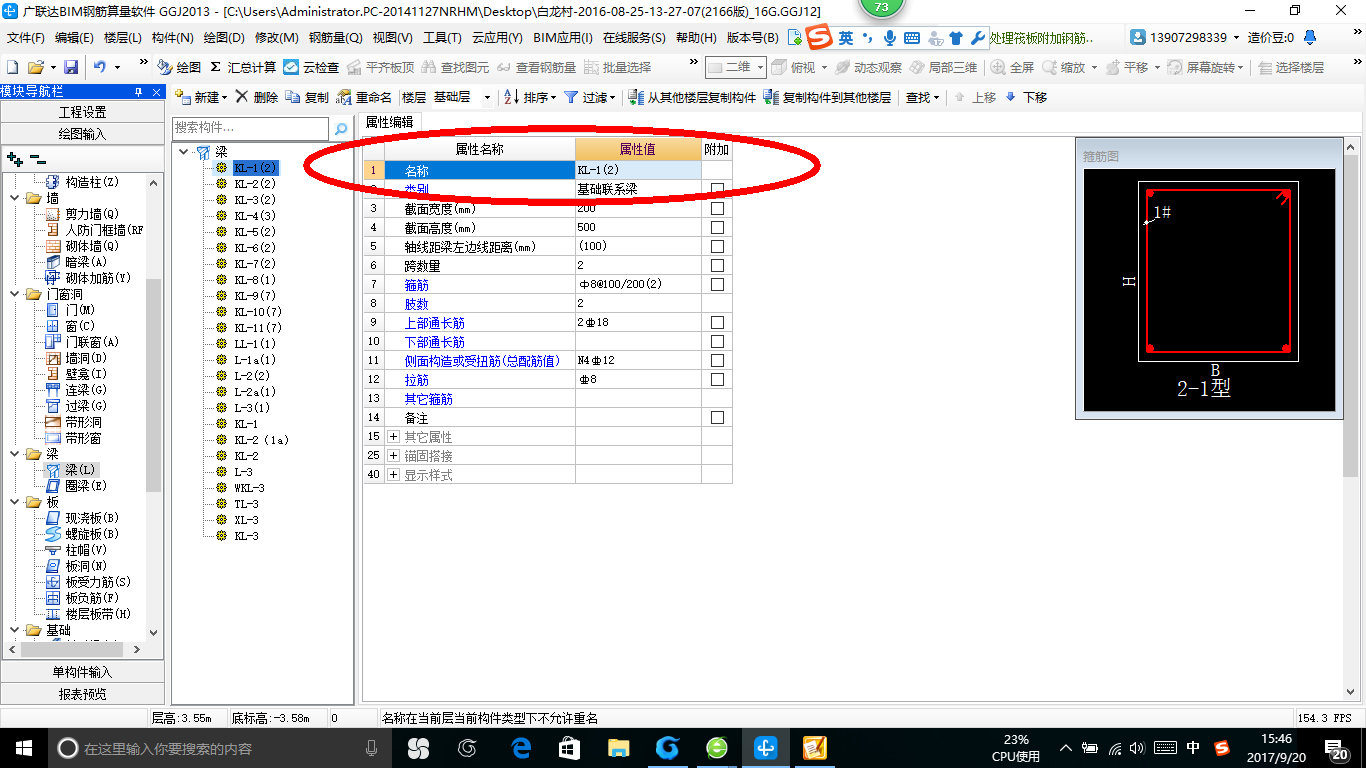
Task: Click the 处理筏板附加钢筋 link
Action: pyautogui.click(x=1040, y=38)
